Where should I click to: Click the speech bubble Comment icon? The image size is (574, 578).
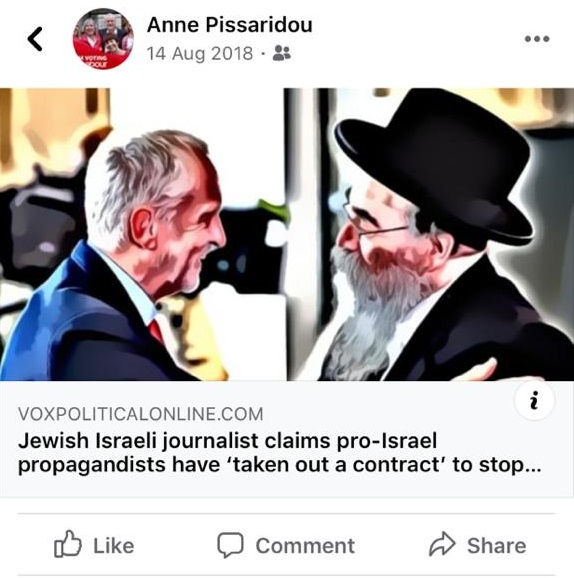pyautogui.click(x=230, y=545)
